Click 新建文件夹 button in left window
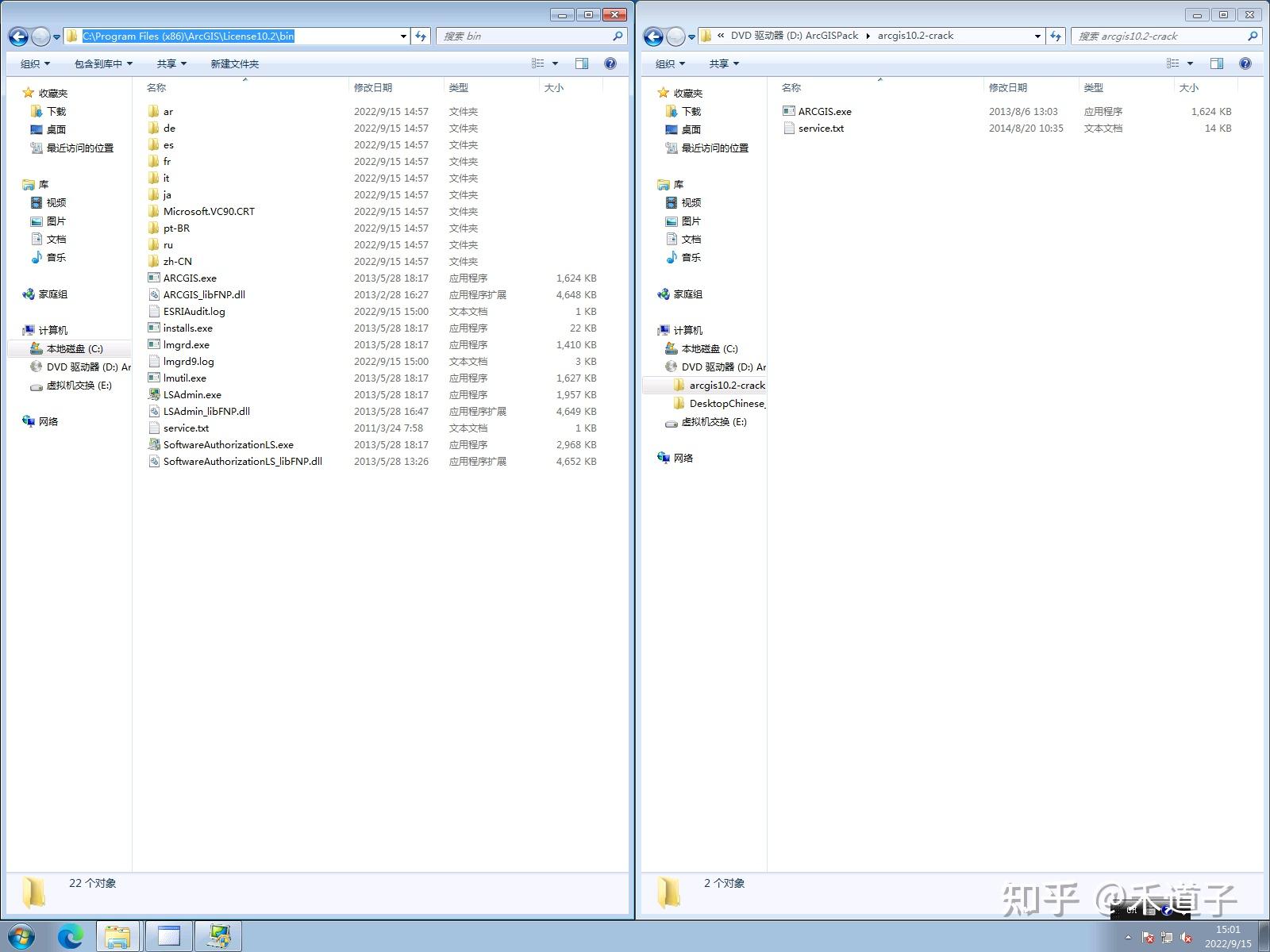The height and width of the screenshot is (952, 1270). (235, 63)
